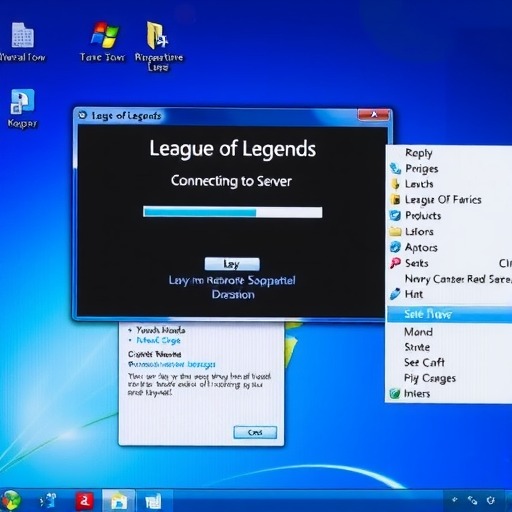Click icon beside 'League Of Farics' entry
The image size is (512, 512).
[395, 200]
